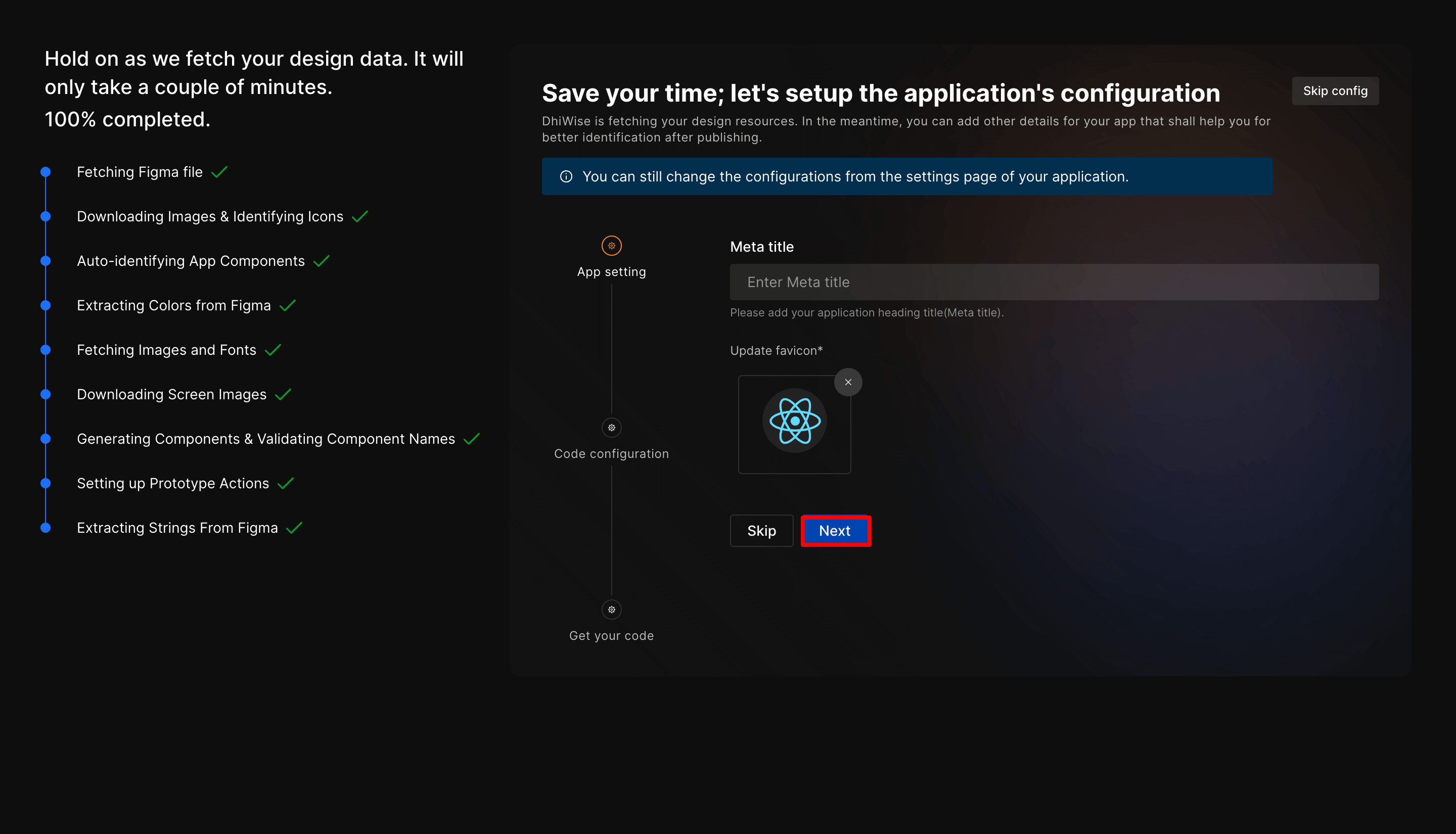Click checkmark beside Setting up Prototype Actions
The image size is (1456, 834).
point(285,483)
